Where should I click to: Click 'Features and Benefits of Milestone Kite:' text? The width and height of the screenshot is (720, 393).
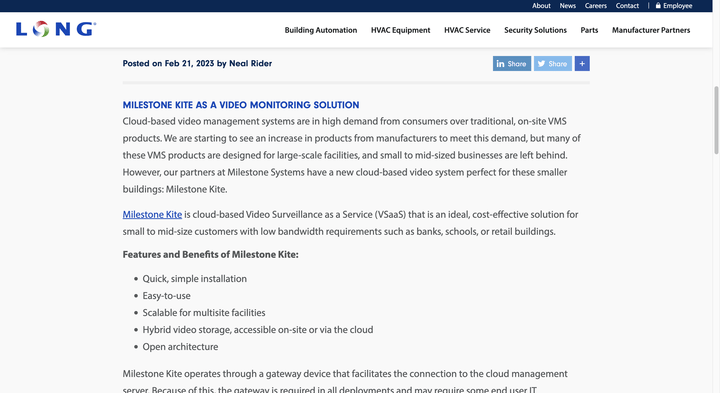[x=210, y=254]
